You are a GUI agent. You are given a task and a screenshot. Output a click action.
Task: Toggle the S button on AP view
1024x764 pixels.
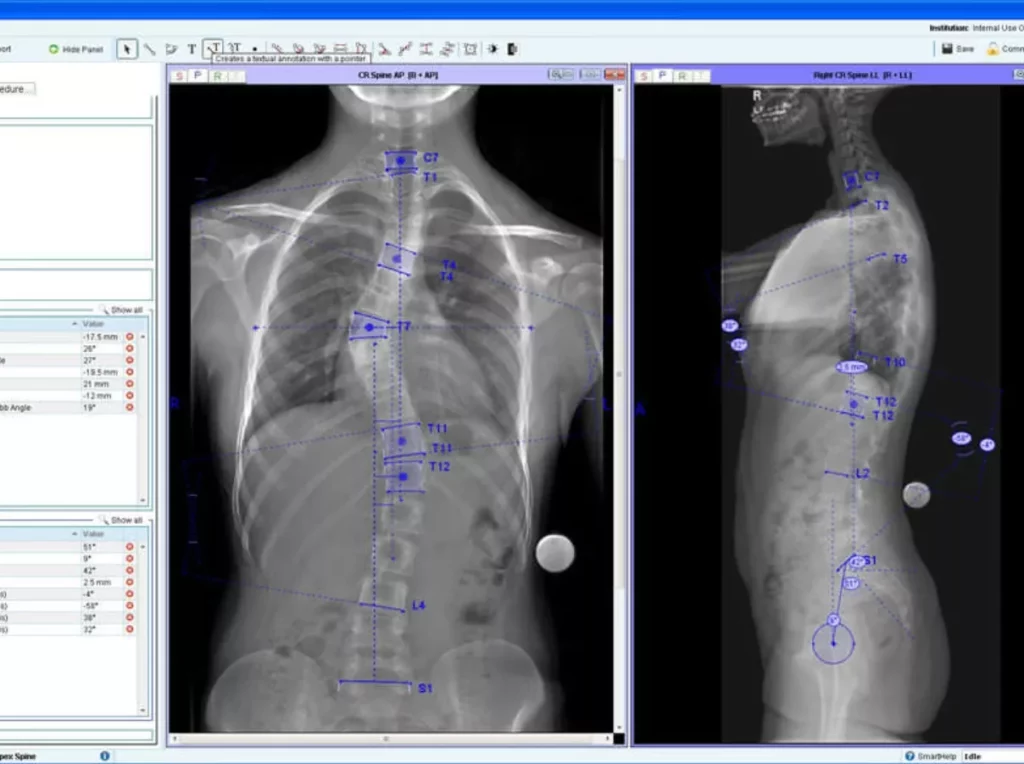179,75
